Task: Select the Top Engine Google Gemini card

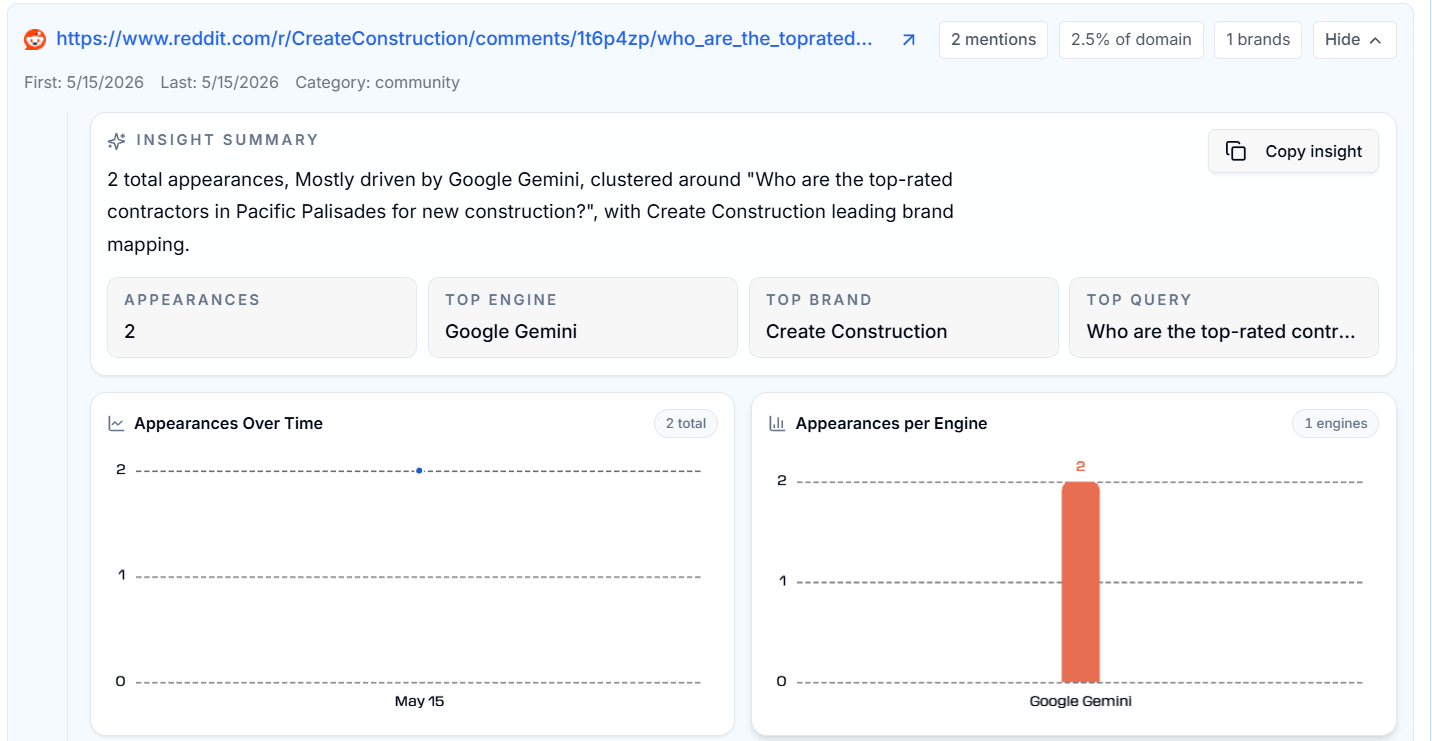Action: tap(583, 317)
